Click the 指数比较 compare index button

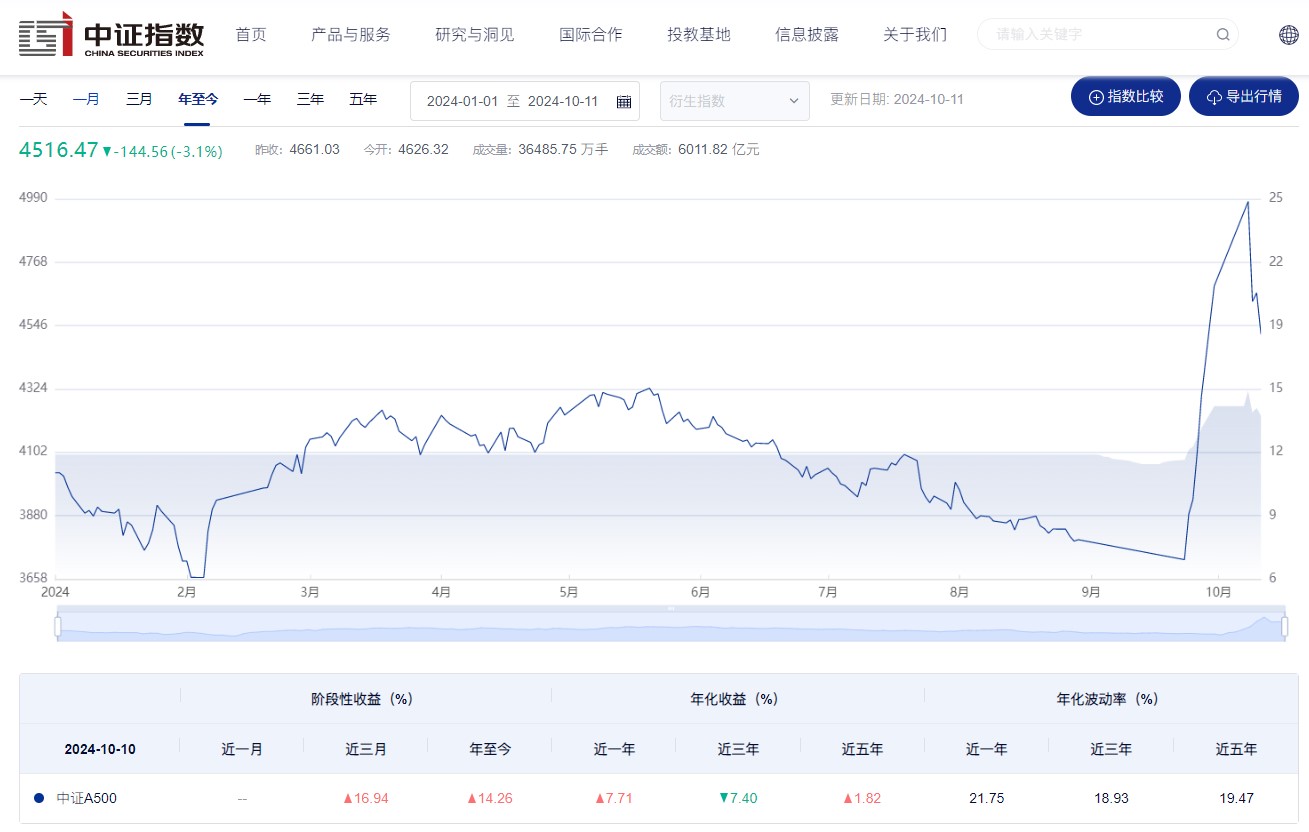click(x=1125, y=97)
